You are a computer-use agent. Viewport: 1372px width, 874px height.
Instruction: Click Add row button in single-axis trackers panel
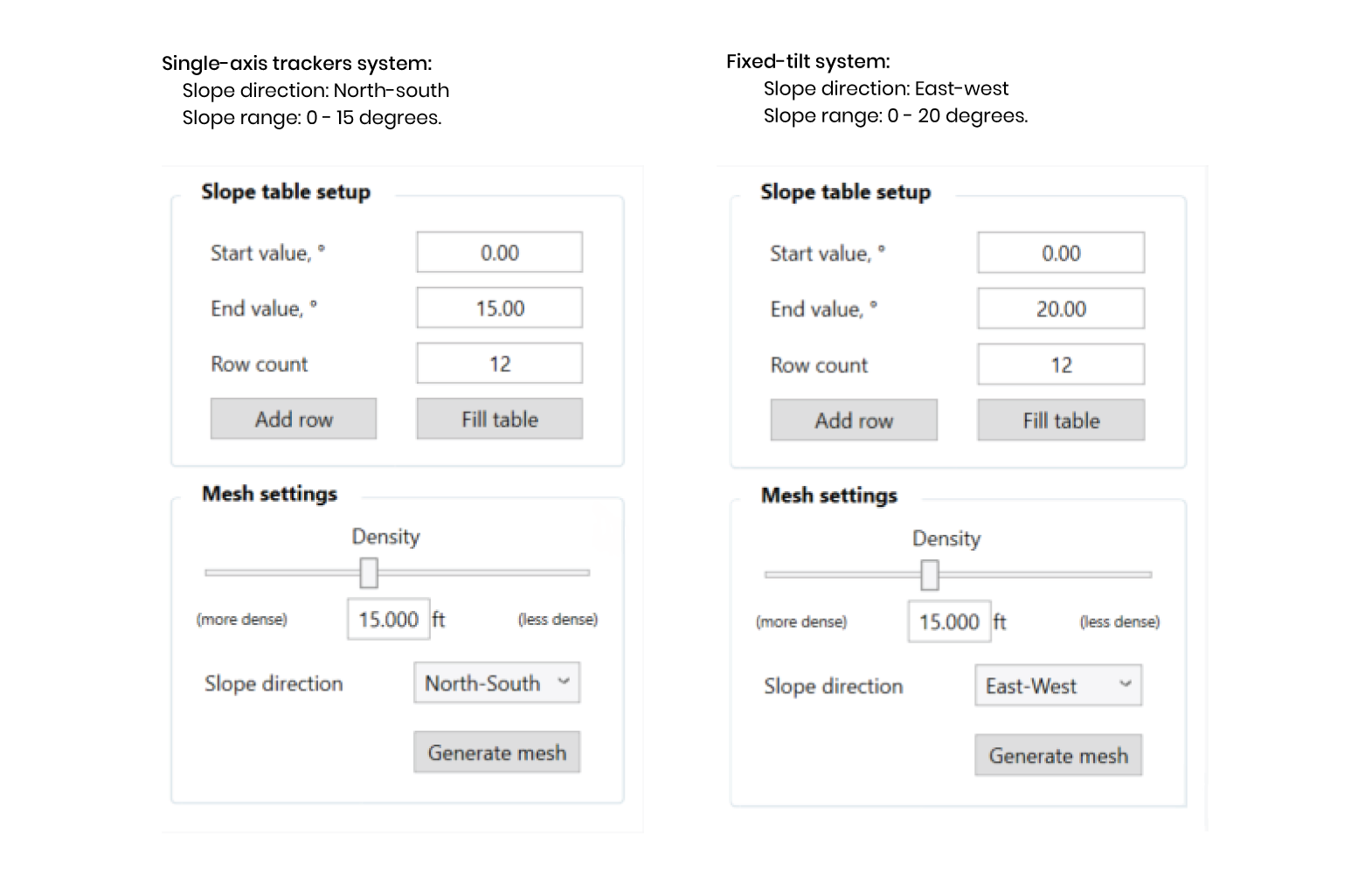[x=294, y=419]
